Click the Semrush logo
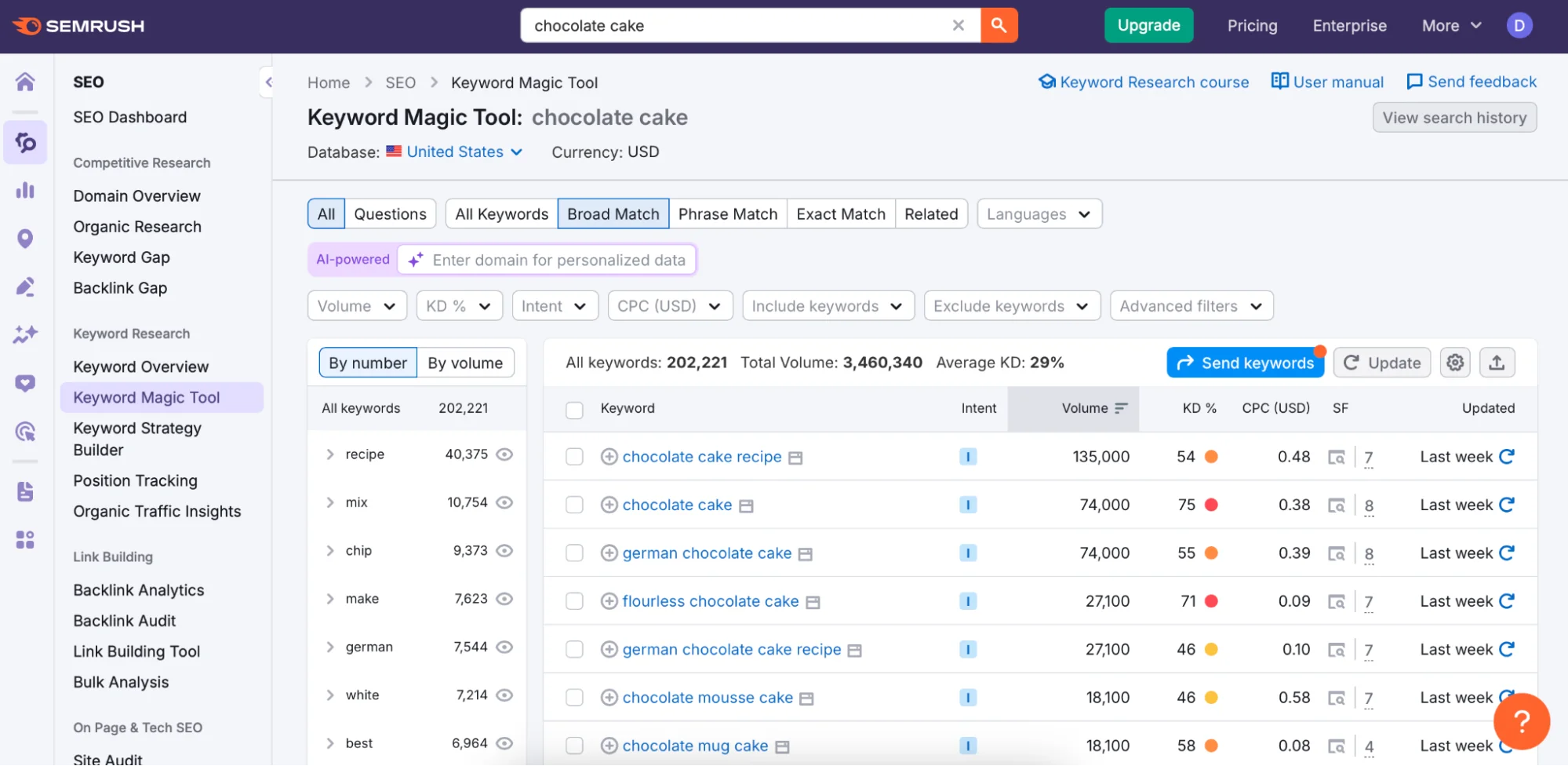1568x766 pixels. [x=78, y=26]
